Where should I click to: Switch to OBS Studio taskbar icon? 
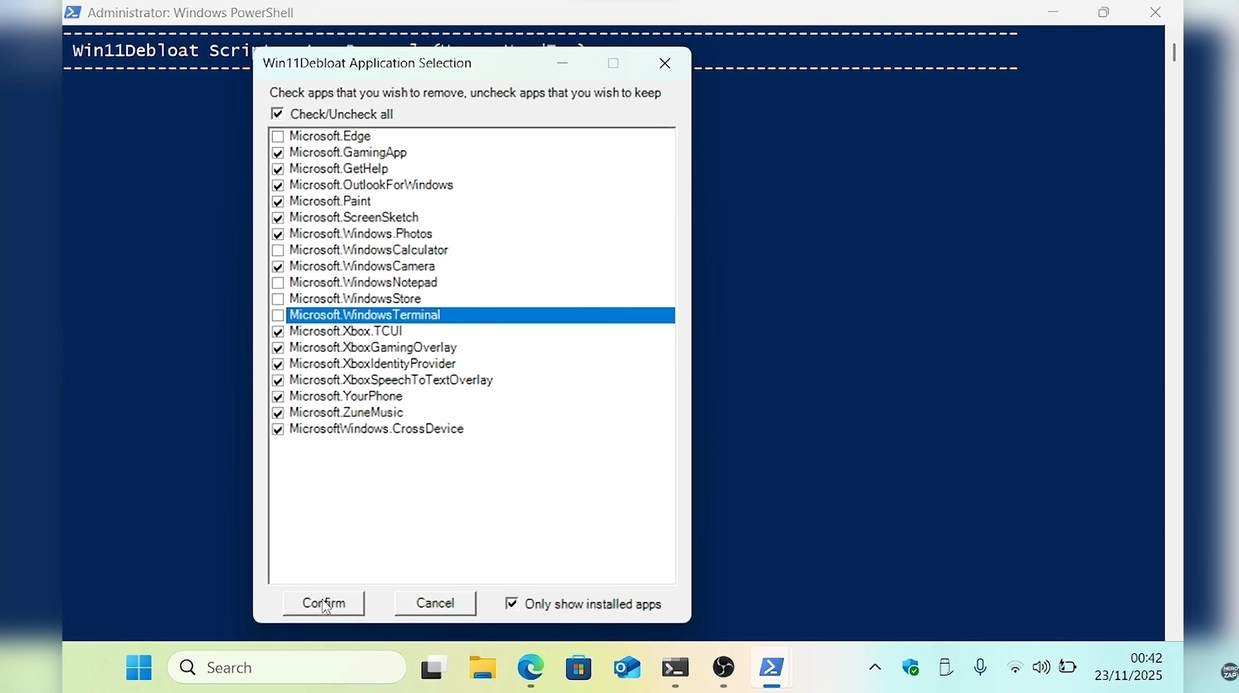723,668
